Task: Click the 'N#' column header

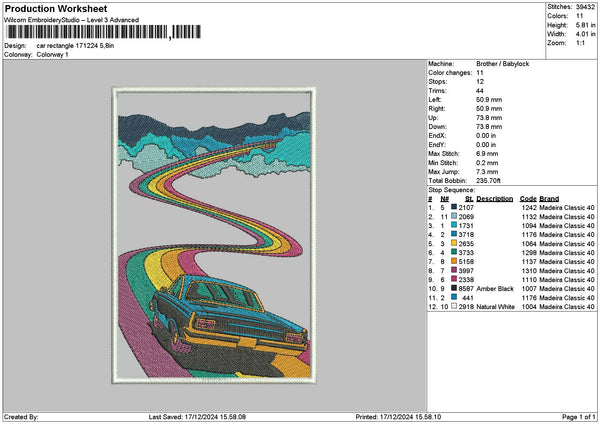Action: click(x=444, y=199)
